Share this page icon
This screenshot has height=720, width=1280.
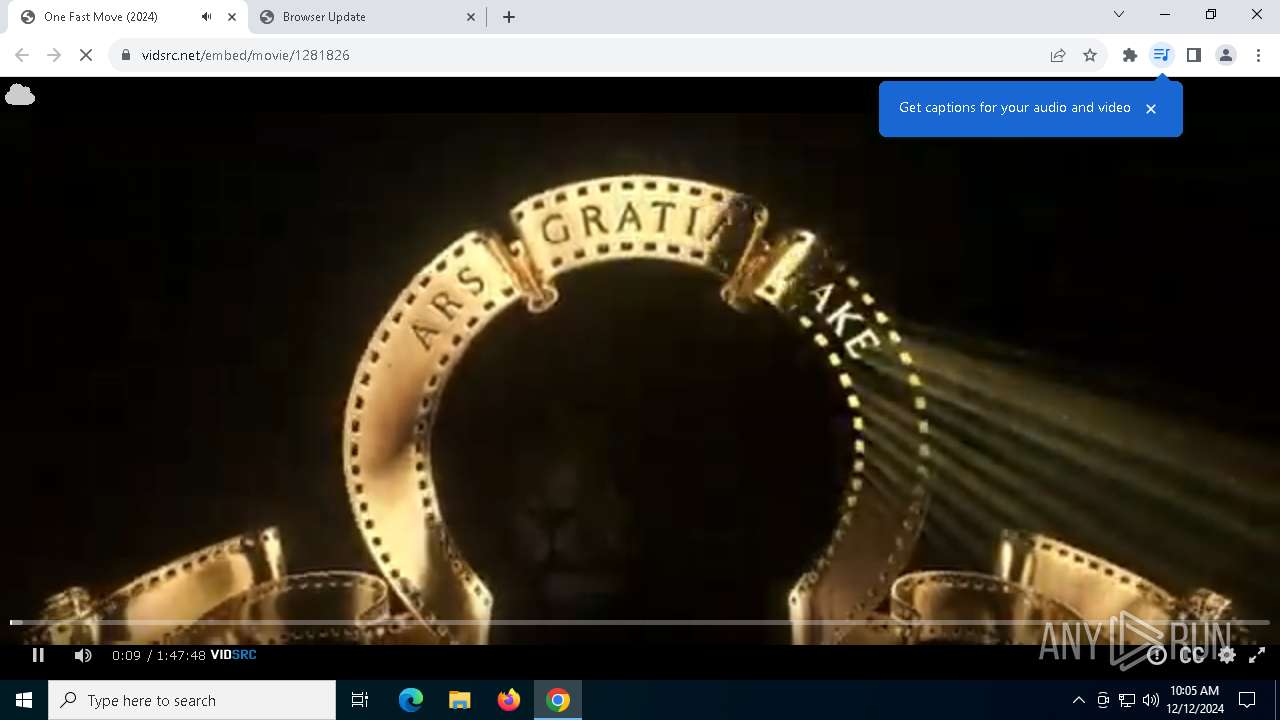pos(1058,55)
